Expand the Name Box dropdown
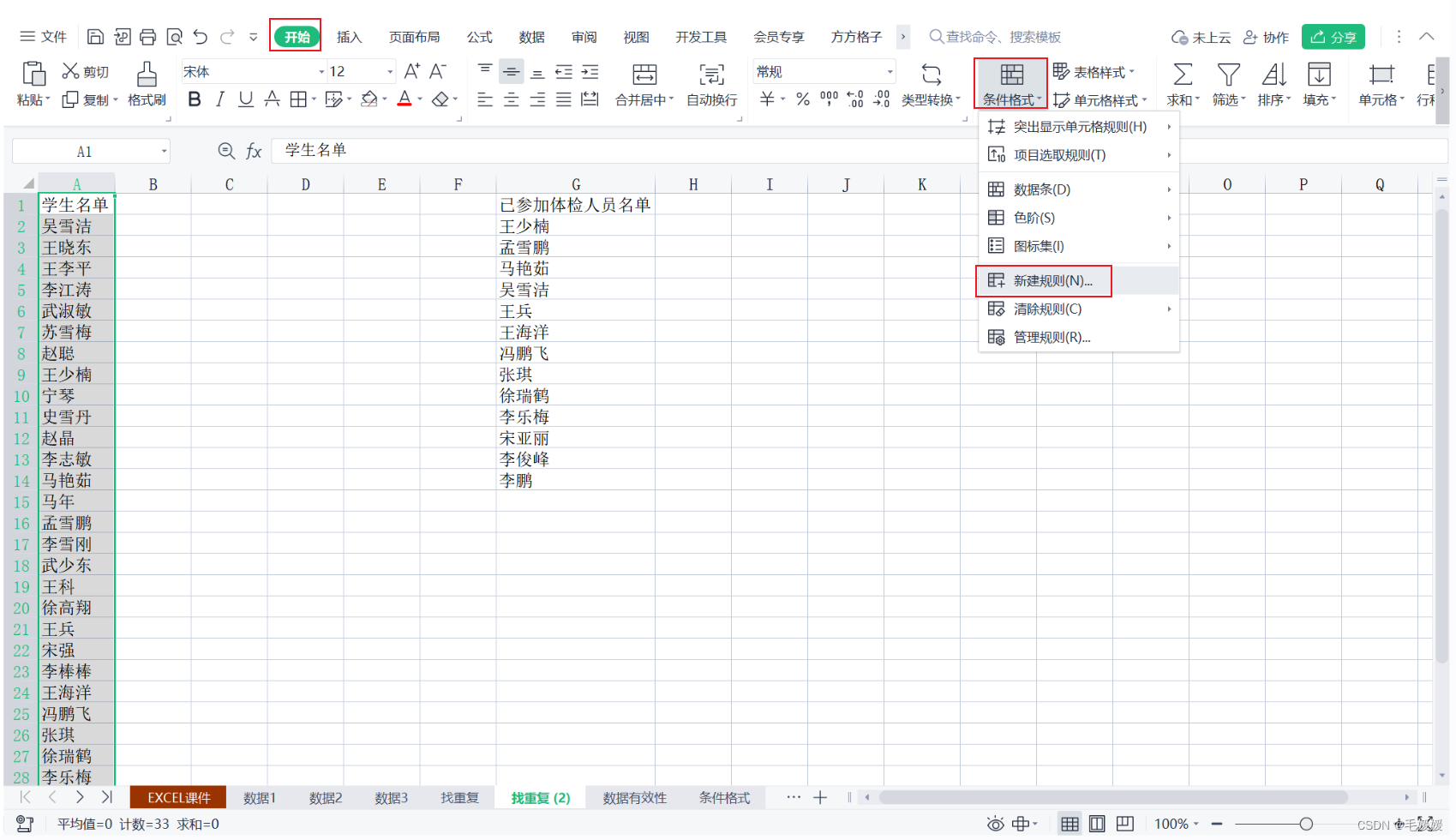Viewport: 1456px width, 840px height. [x=164, y=152]
